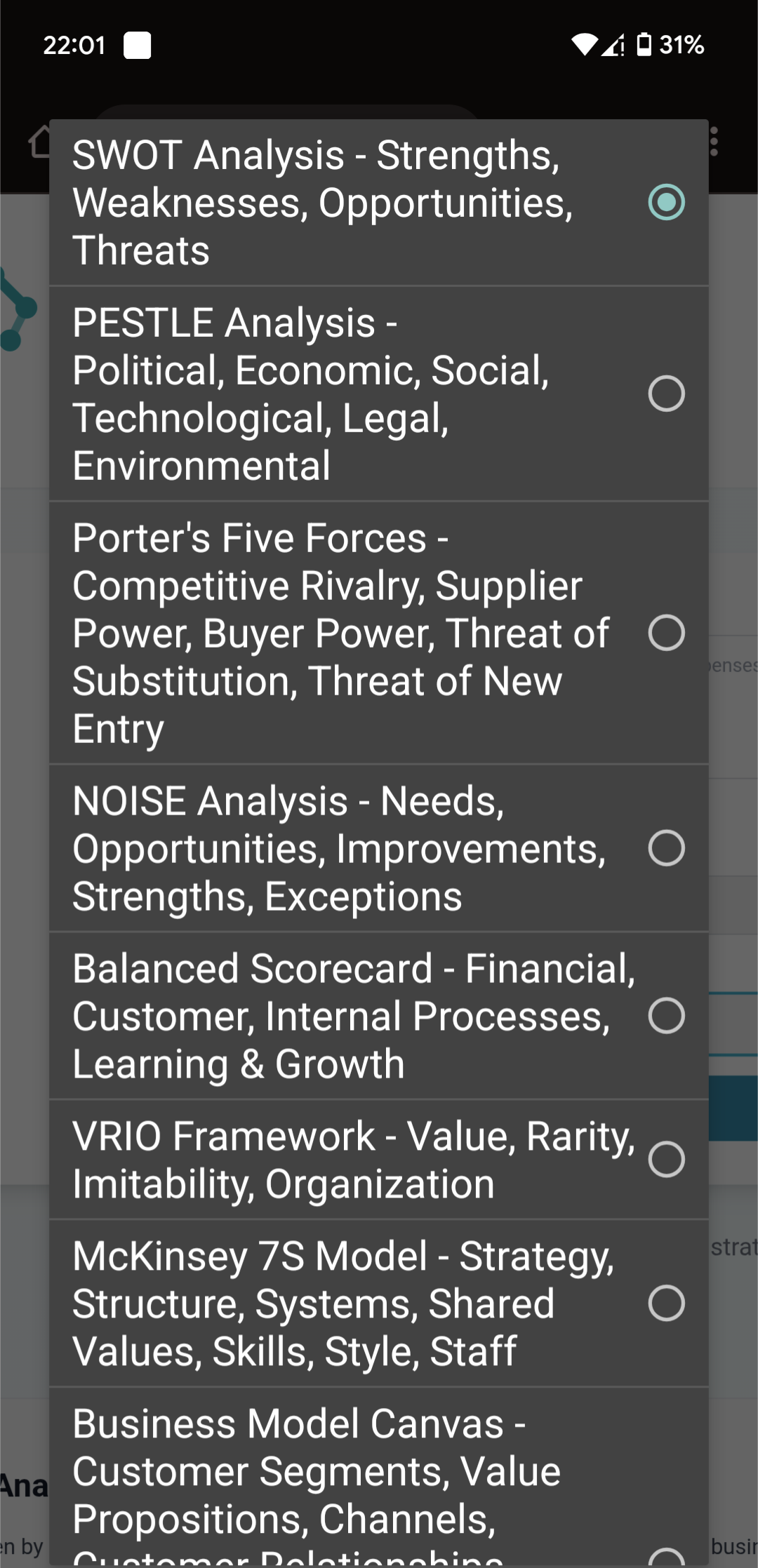The image size is (758, 1568).
Task: Tap the NOISE Analysis list row
Action: point(316,848)
